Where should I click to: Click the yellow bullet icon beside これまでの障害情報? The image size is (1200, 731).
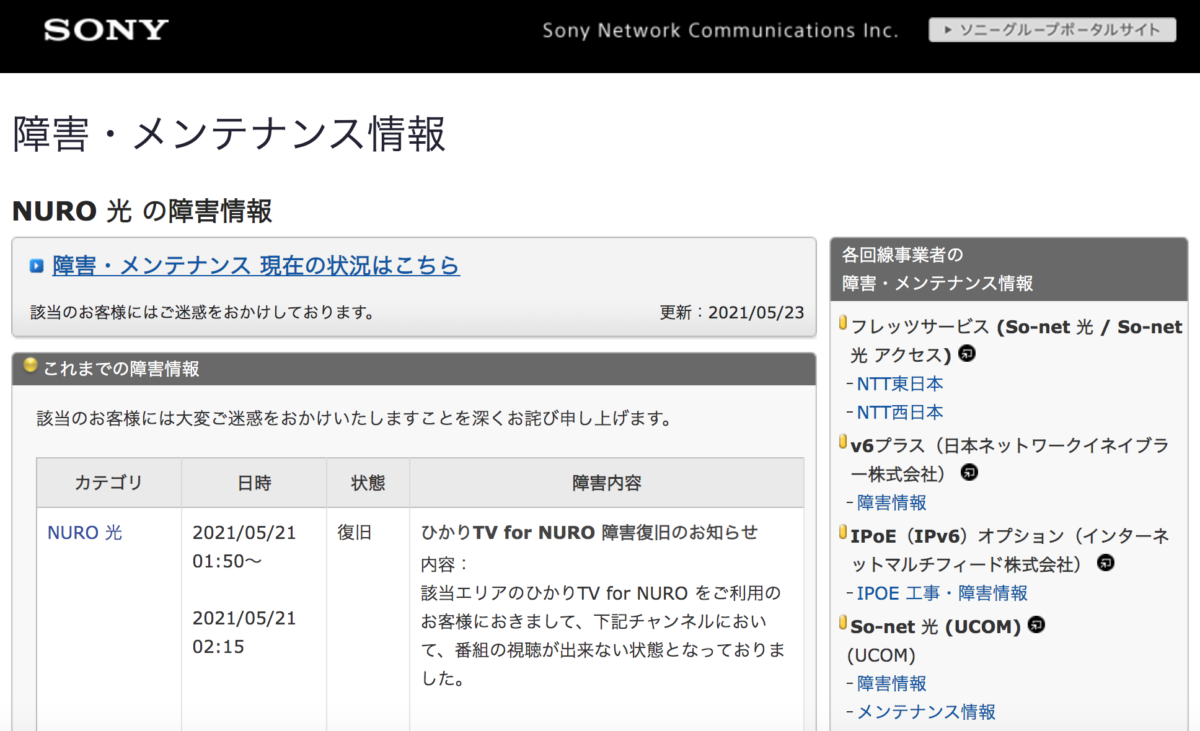coord(31,366)
